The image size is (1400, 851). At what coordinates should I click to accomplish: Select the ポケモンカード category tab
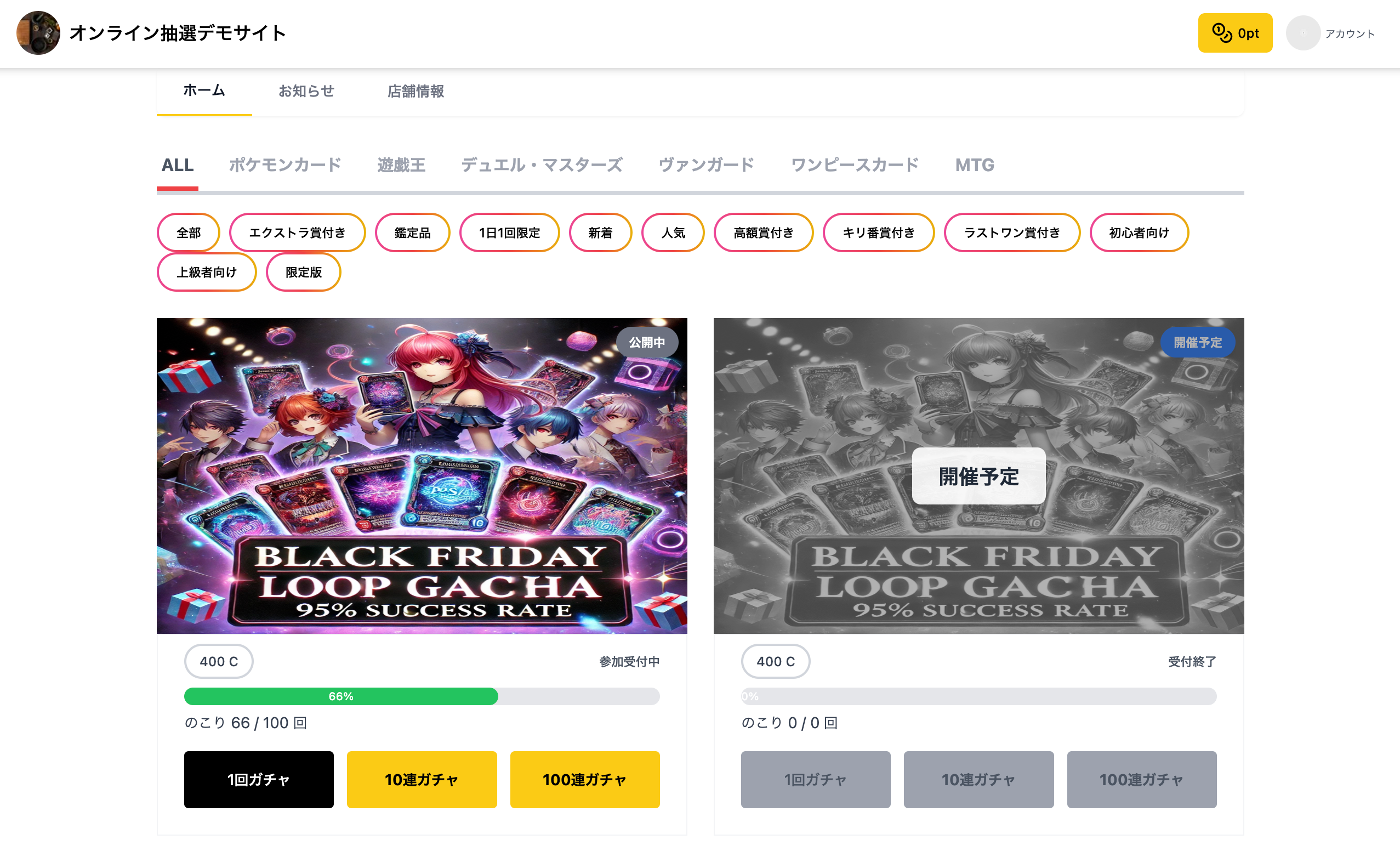[284, 165]
